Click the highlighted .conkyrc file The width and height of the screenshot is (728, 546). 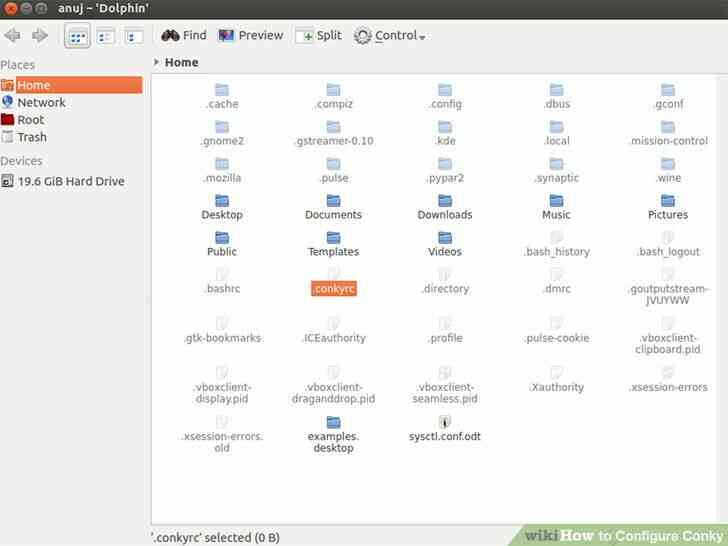334,288
